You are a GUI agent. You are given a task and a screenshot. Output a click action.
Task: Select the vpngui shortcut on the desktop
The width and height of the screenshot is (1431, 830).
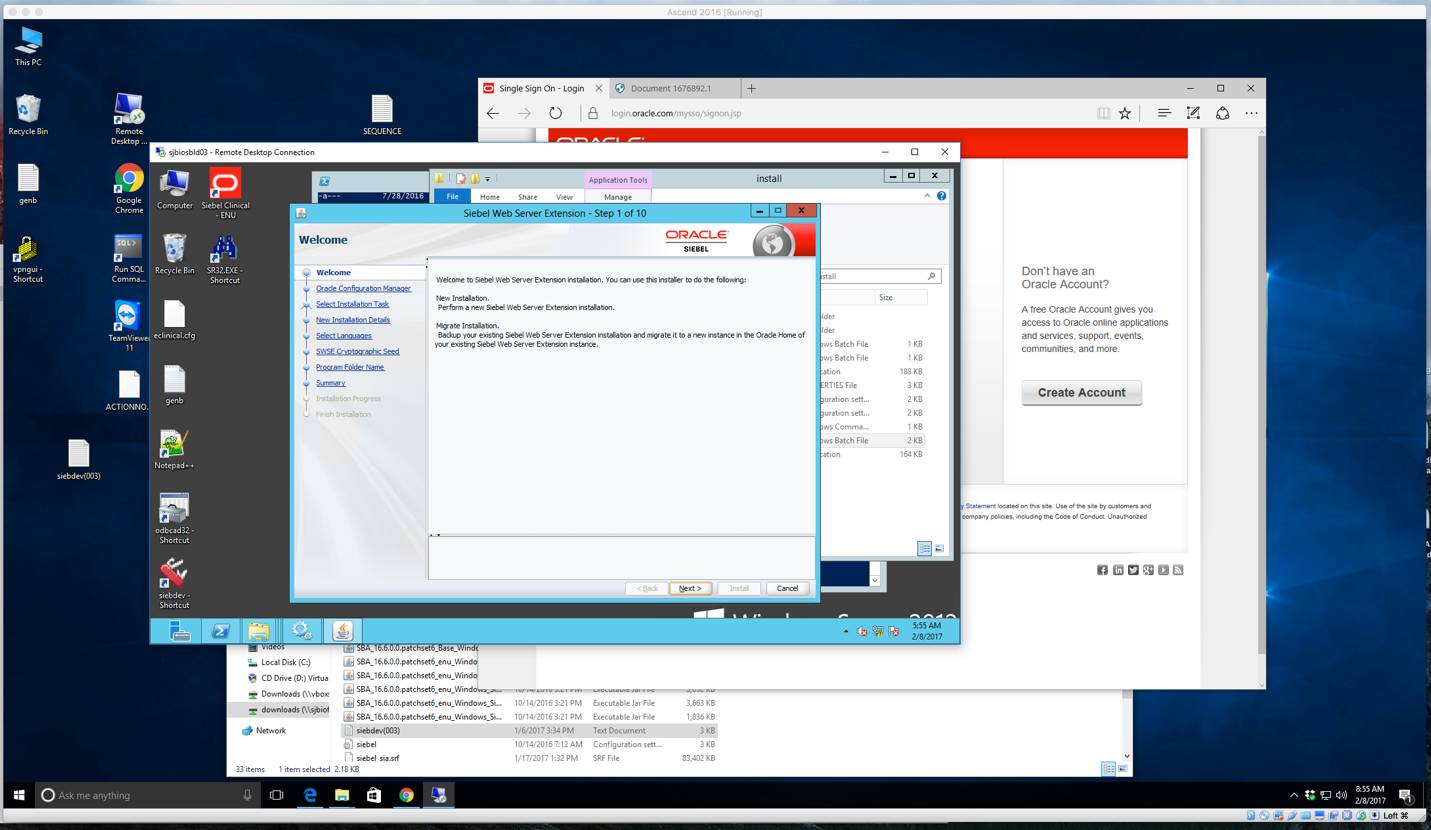tap(28, 260)
